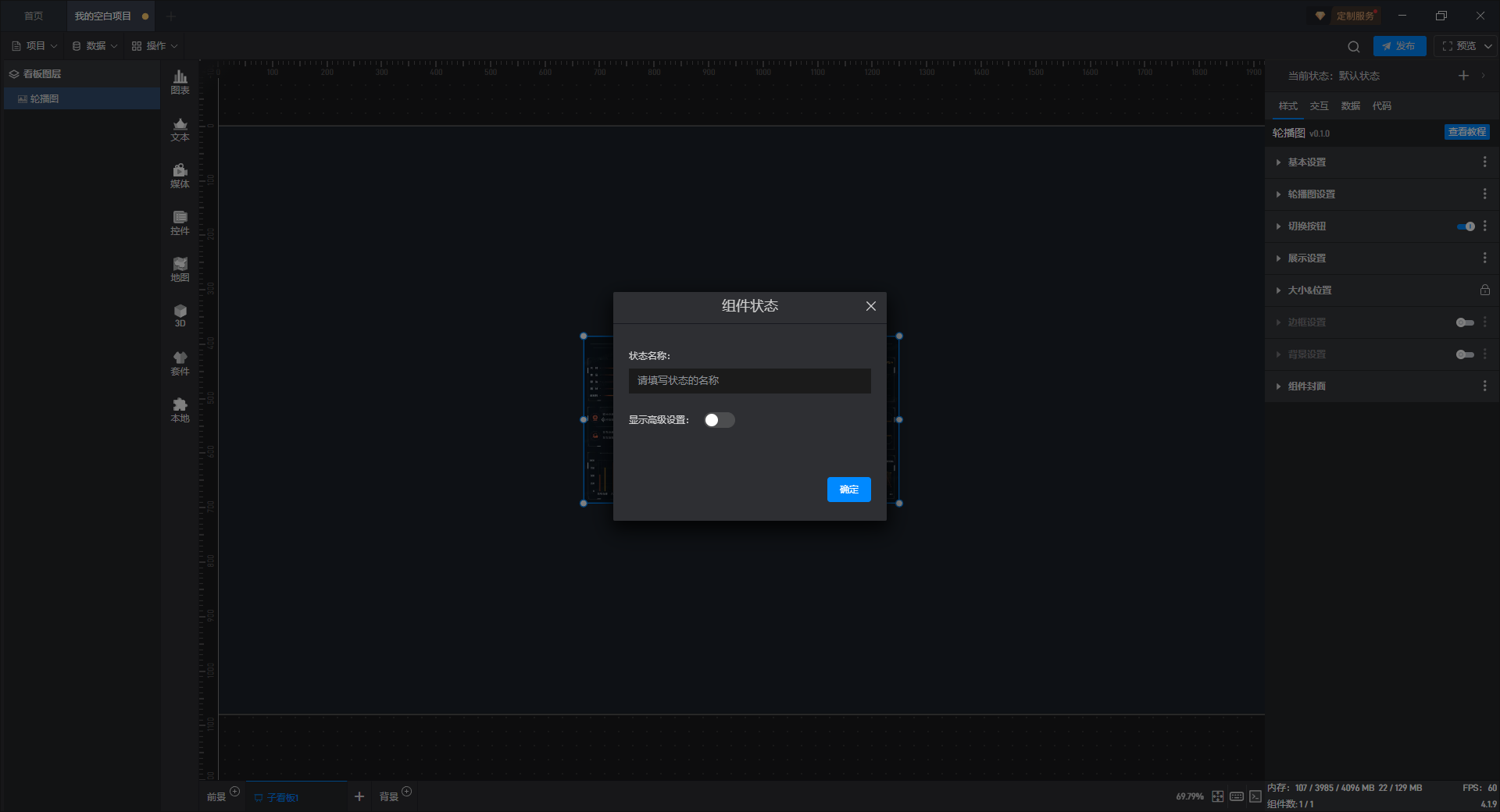The height and width of the screenshot is (812, 1500).
Task: Open the 项目 dropdown menu
Action: click(x=35, y=46)
